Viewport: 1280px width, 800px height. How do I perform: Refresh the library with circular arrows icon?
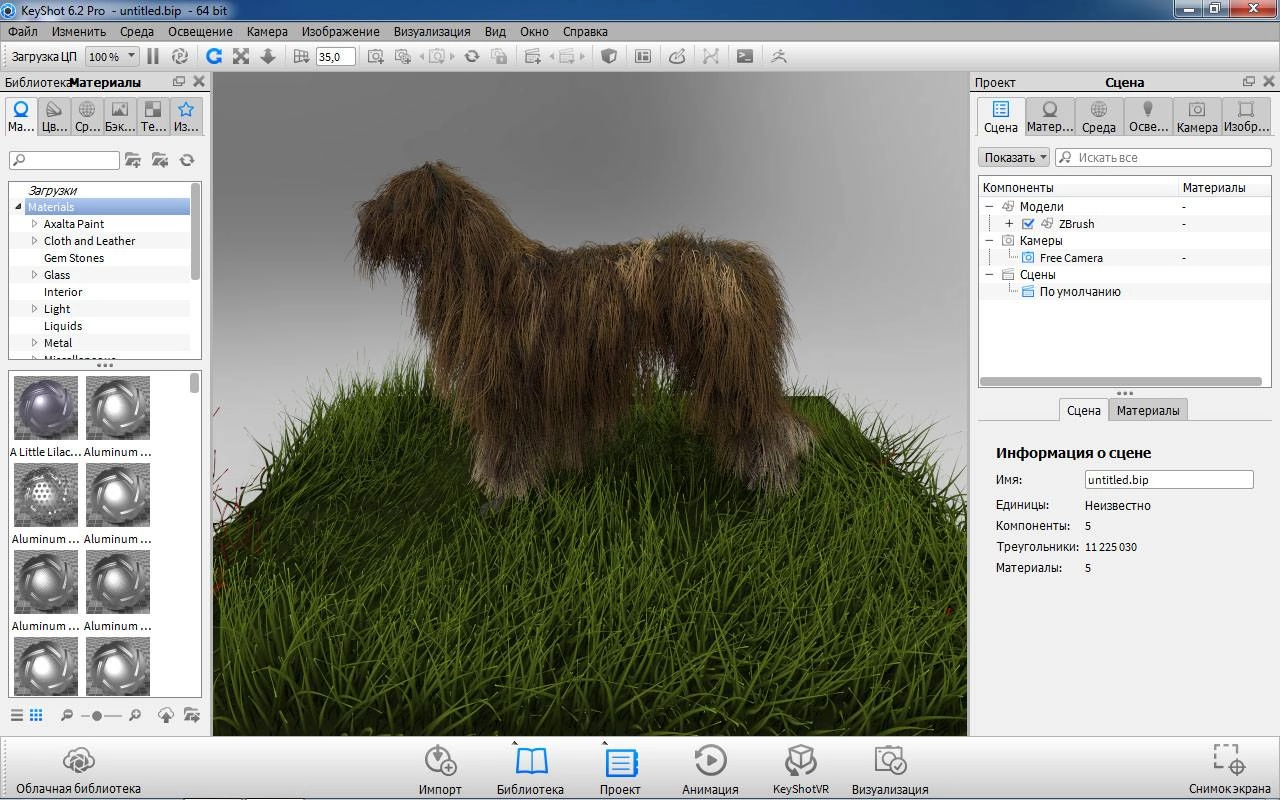[x=187, y=160]
